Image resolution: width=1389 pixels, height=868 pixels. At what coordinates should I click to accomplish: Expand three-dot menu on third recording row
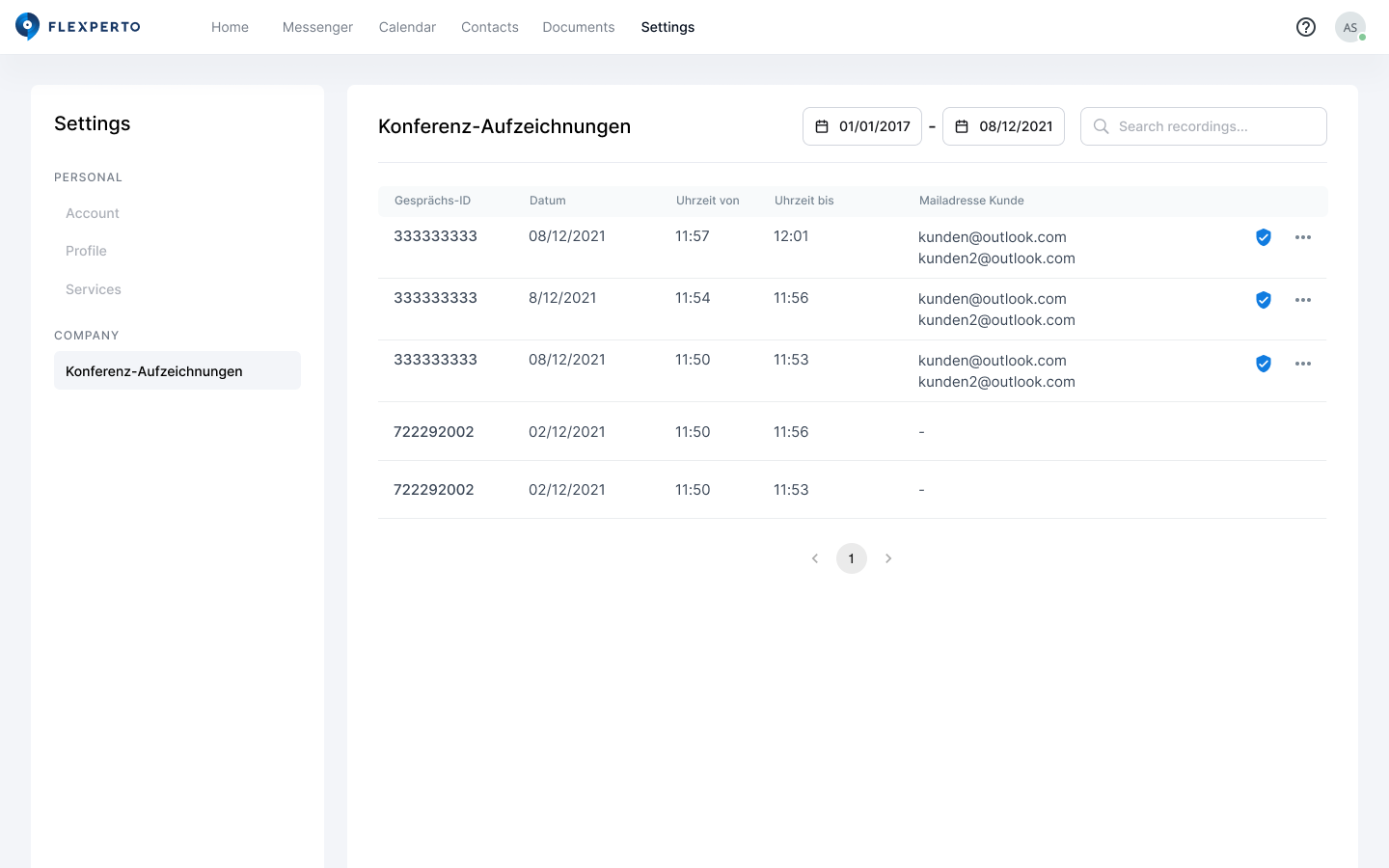(x=1302, y=364)
